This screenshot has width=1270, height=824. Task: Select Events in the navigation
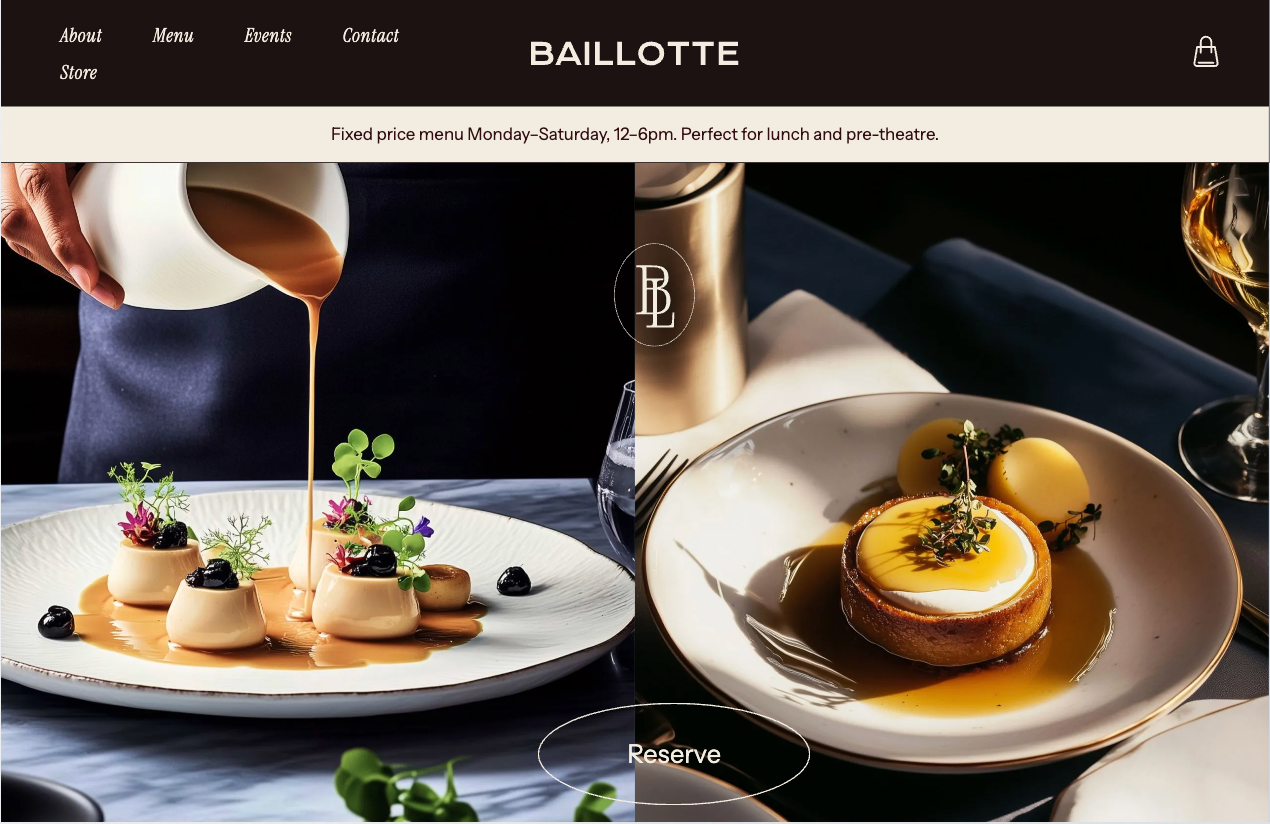point(268,36)
